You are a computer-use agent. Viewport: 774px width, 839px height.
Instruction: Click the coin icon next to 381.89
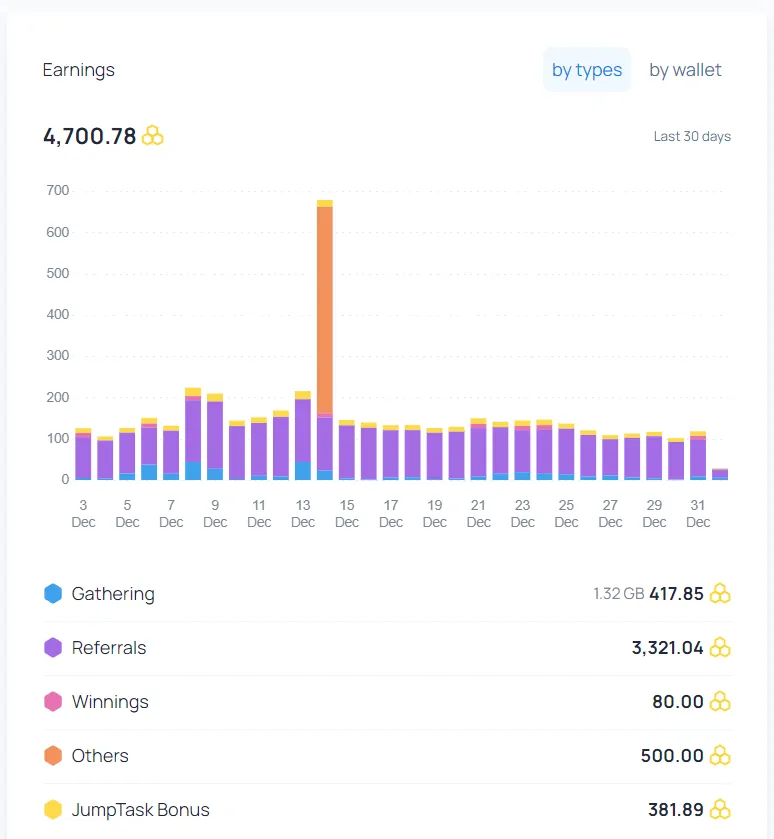(x=720, y=810)
